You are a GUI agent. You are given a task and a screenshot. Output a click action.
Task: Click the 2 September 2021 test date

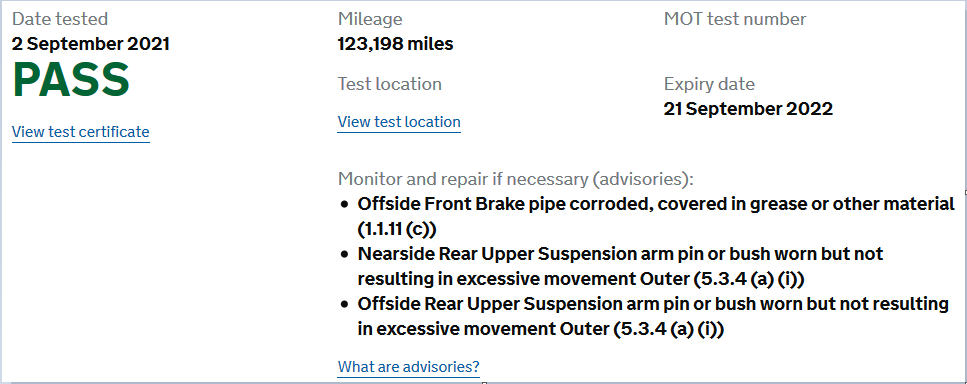(x=91, y=44)
